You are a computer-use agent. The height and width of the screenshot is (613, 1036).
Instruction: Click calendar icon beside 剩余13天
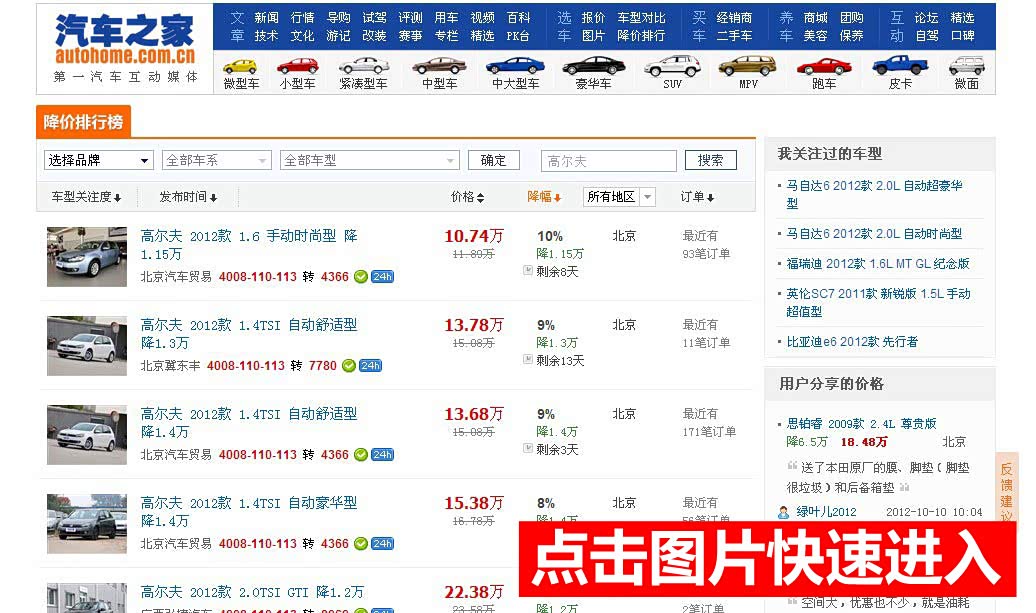[528, 359]
